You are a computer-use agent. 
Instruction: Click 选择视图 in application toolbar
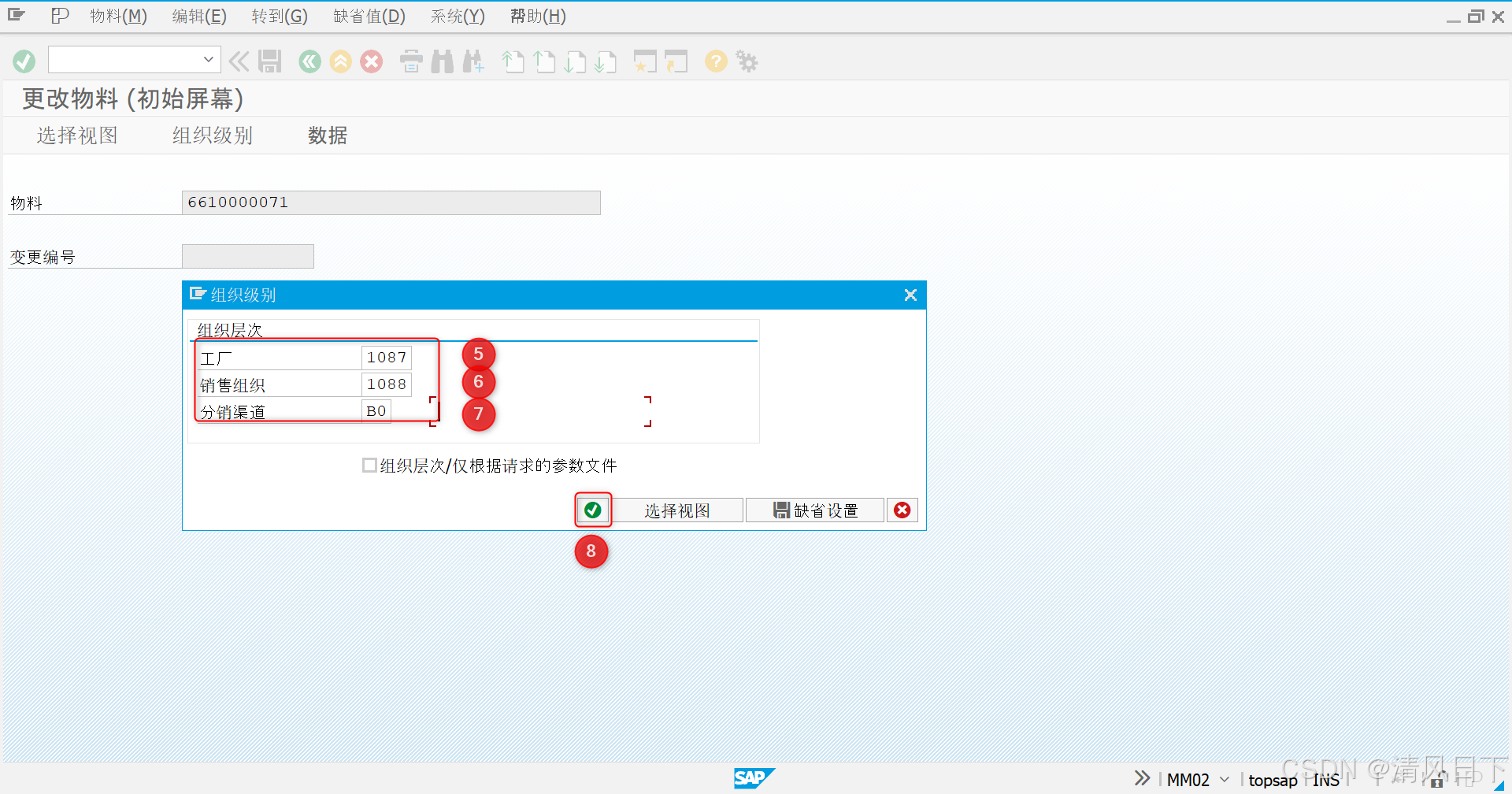pyautogui.click(x=77, y=135)
